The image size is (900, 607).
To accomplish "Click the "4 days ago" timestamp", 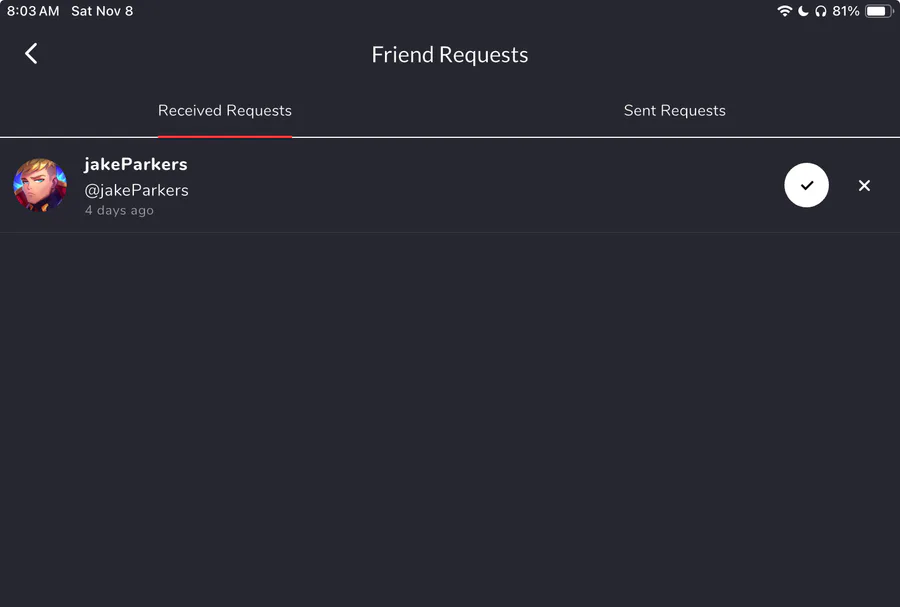I will 119,211.
